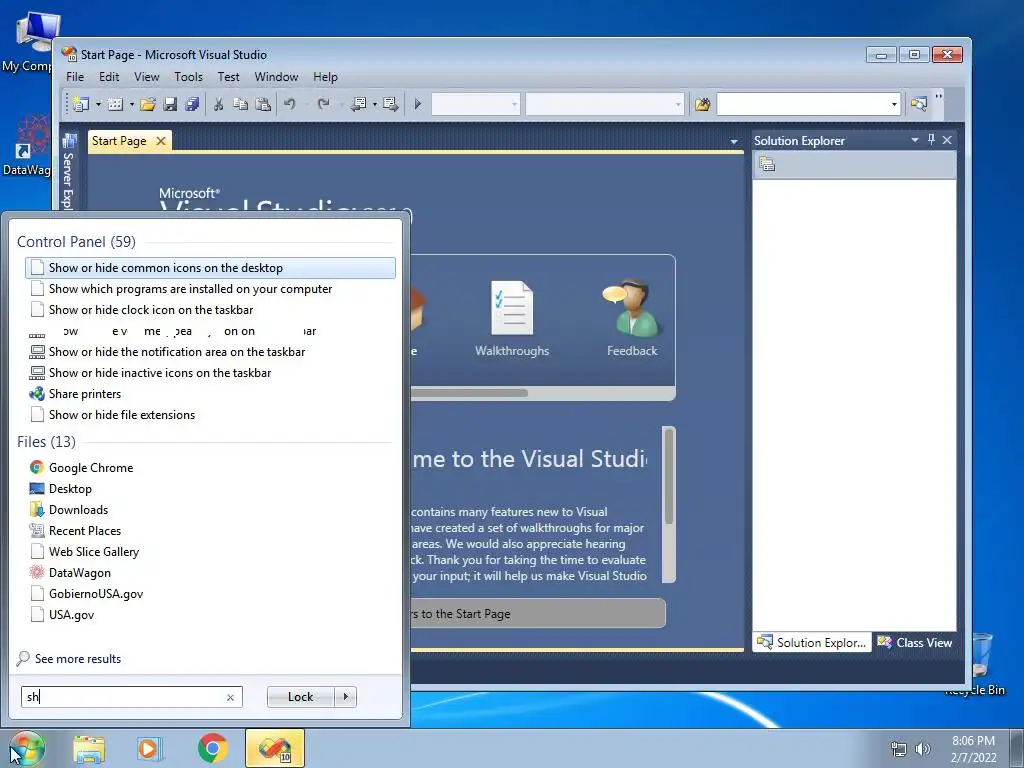Click the Lock button

(x=300, y=697)
